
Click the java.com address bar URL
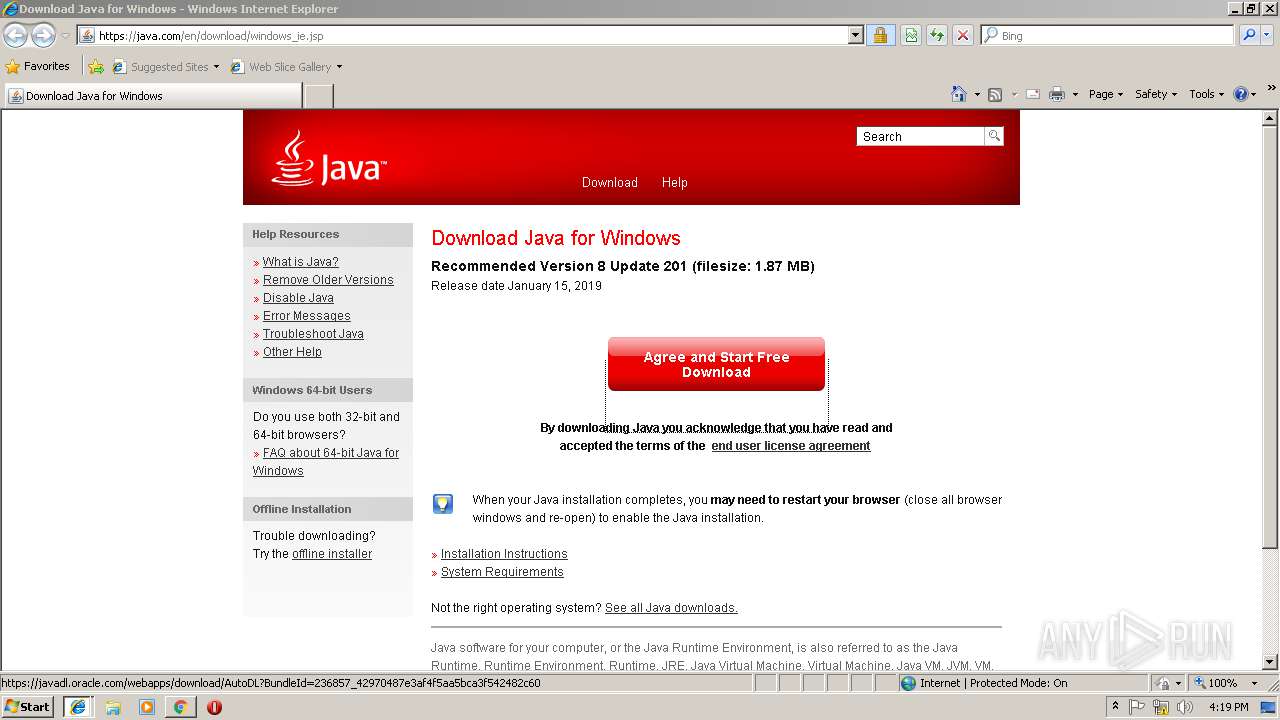click(210, 36)
